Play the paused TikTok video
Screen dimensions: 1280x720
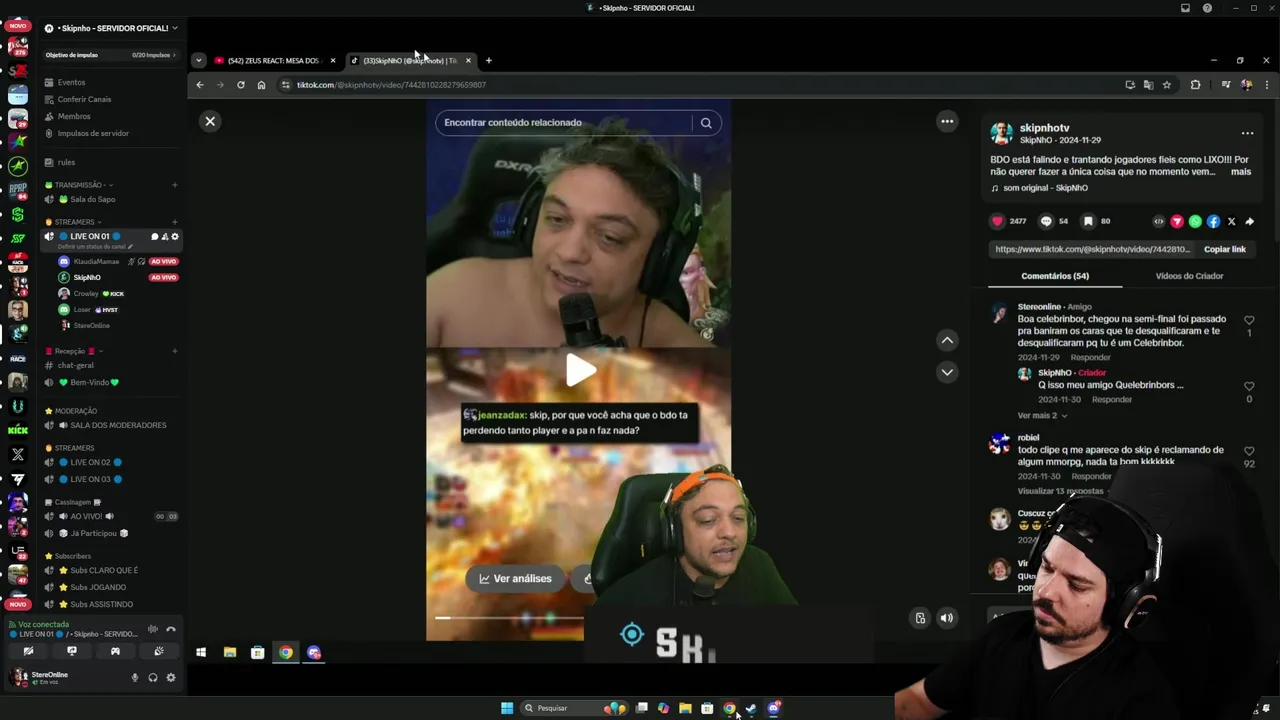(580, 370)
